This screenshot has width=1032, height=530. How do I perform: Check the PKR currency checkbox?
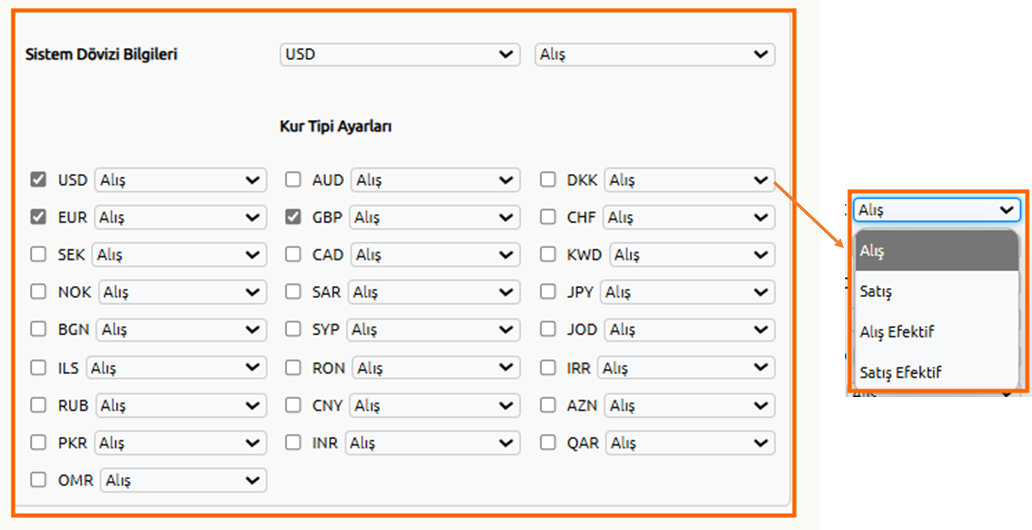38,442
